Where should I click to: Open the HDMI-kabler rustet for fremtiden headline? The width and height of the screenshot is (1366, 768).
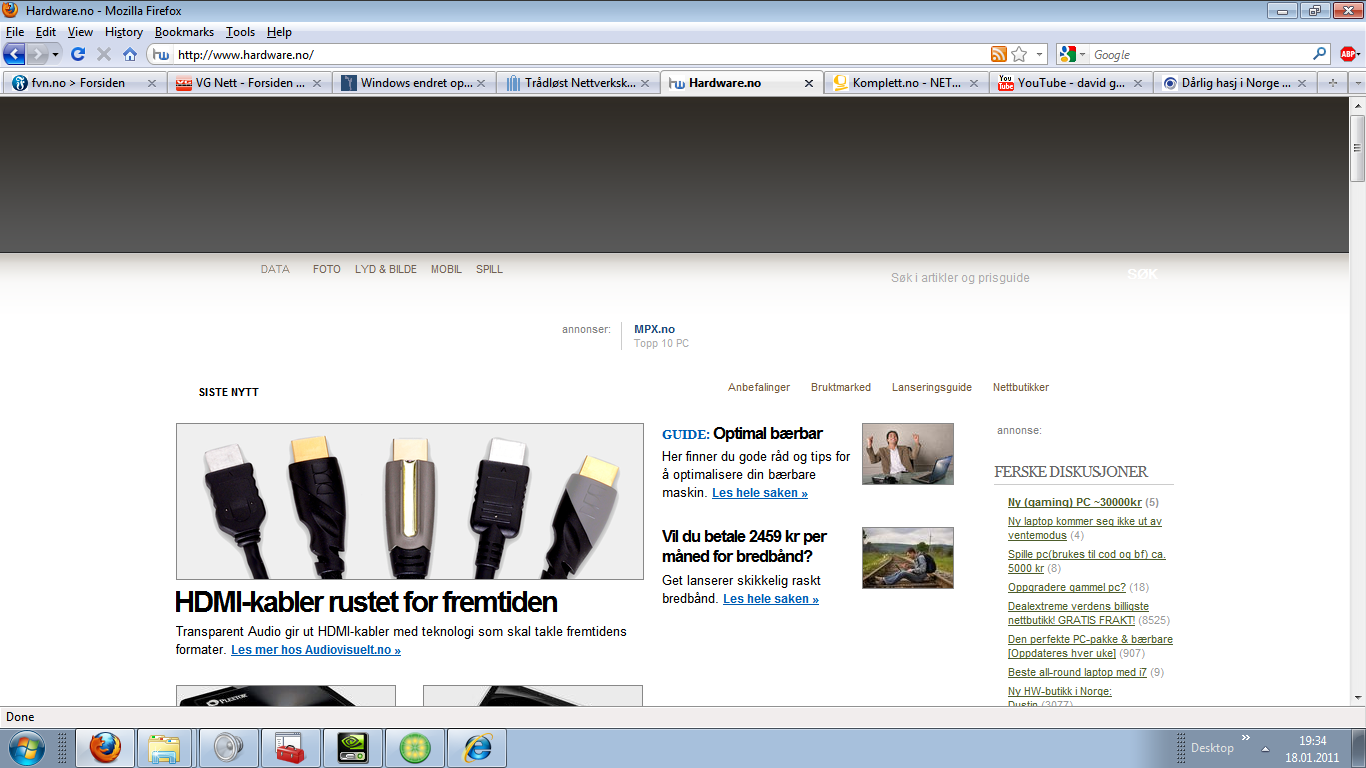(366, 602)
